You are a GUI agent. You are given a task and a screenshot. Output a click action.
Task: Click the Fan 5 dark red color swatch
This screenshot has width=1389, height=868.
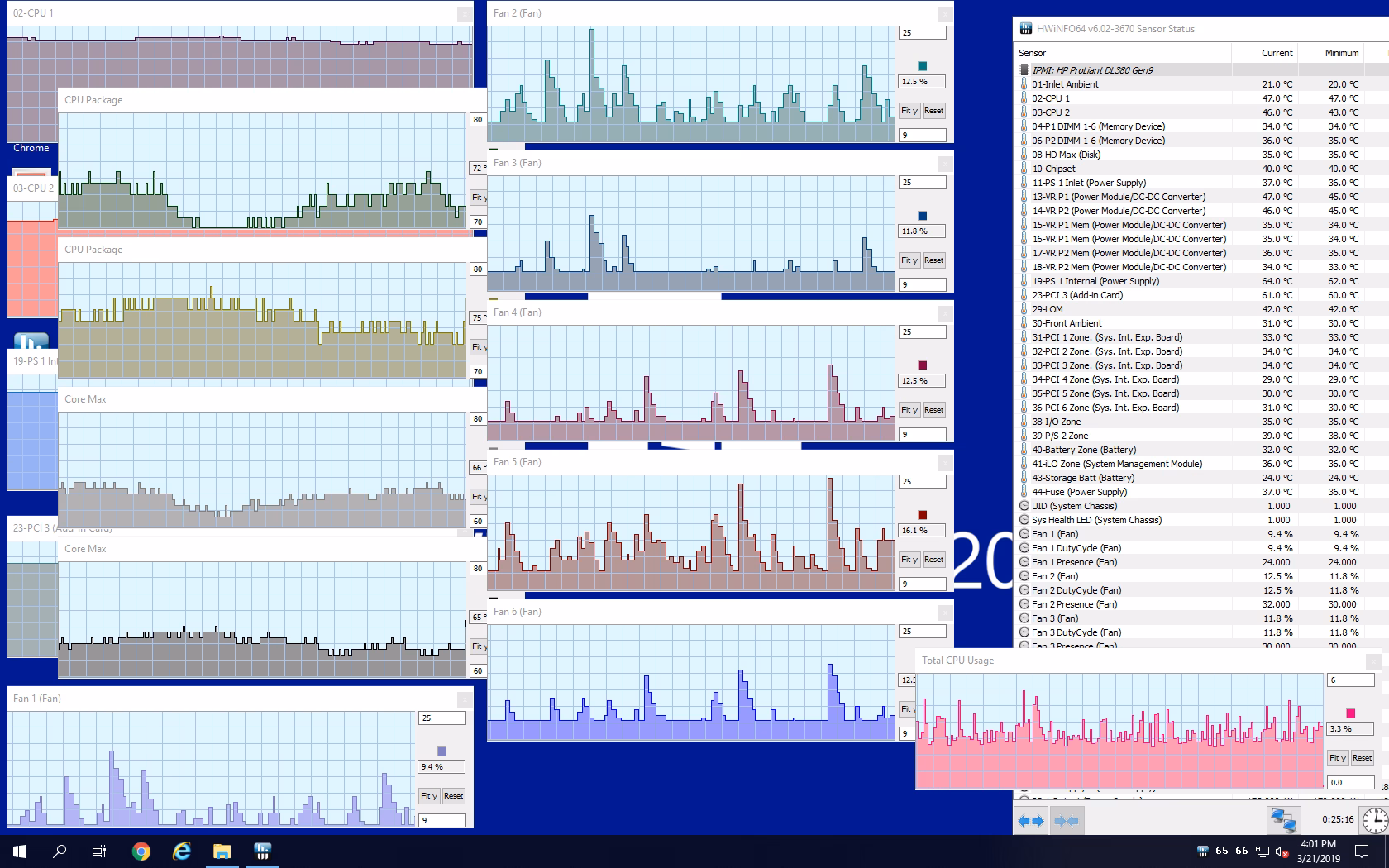click(923, 515)
